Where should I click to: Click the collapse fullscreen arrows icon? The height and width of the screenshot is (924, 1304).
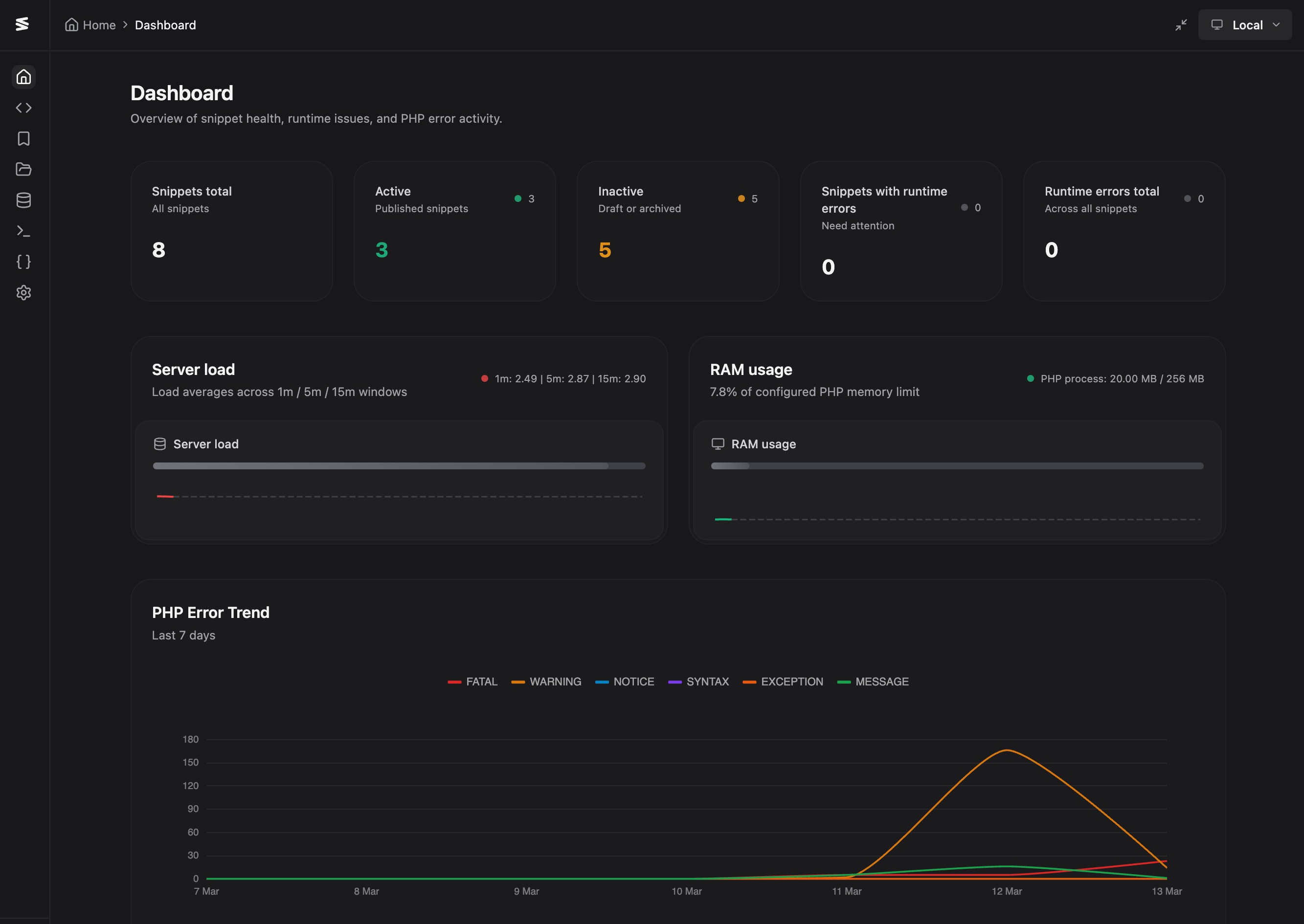[1181, 25]
